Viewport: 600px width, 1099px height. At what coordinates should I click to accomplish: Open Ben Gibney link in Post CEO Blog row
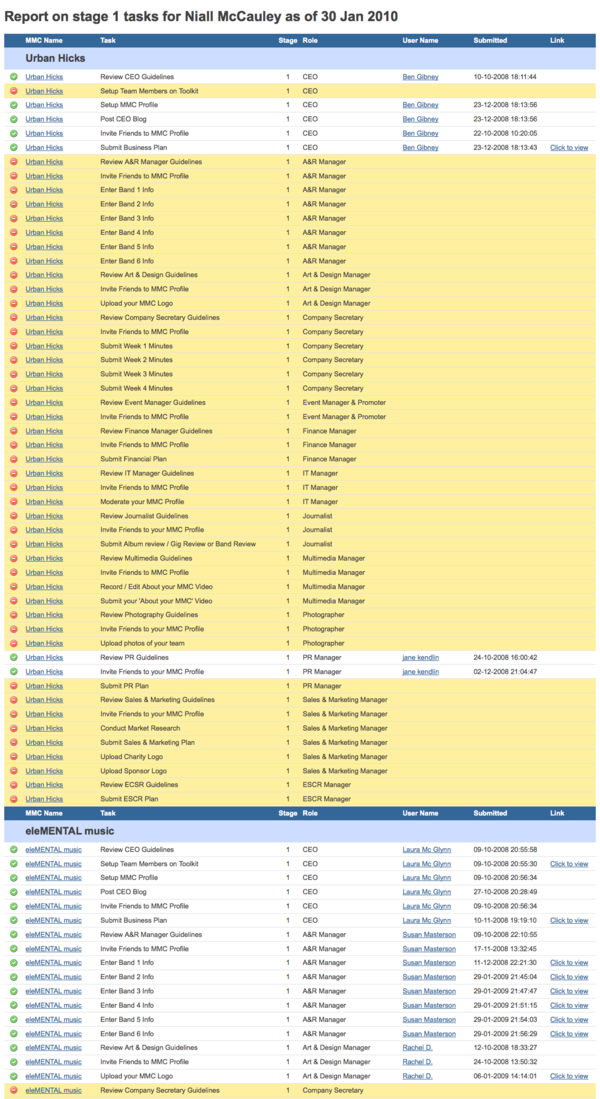(421, 119)
